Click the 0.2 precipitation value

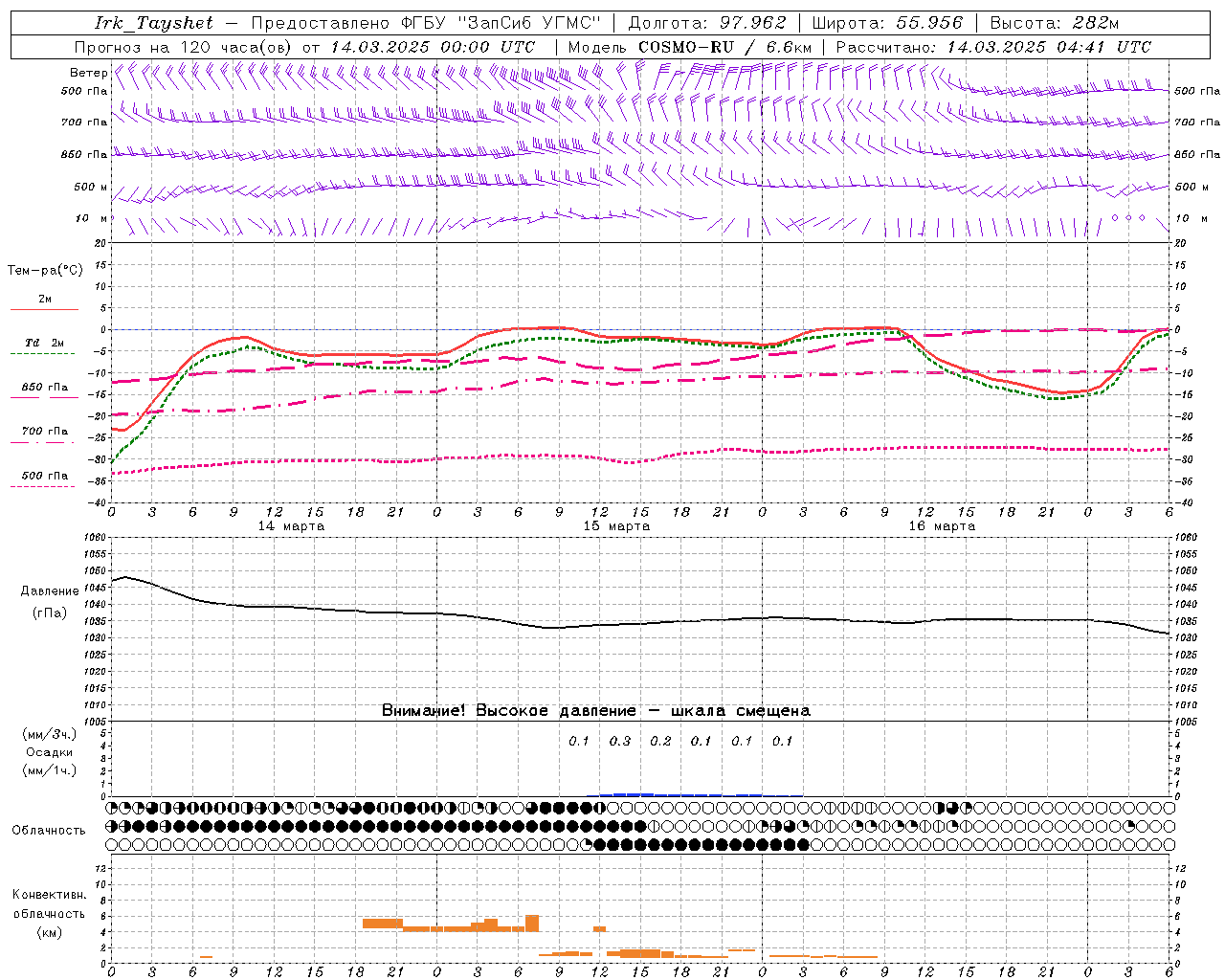(660, 741)
